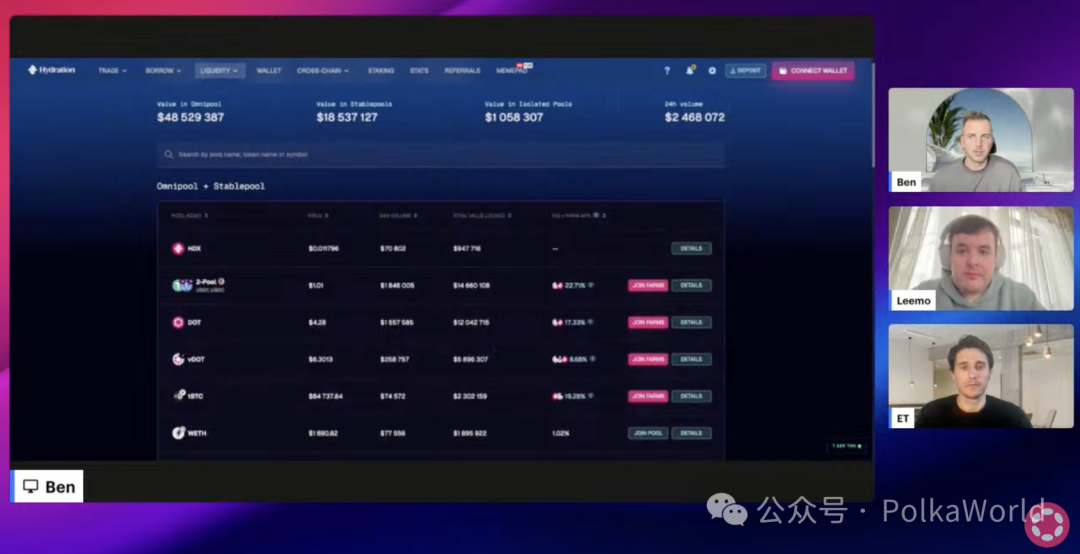Click the Hydration logo in the navbar
1080x554 pixels.
[x=51, y=70]
